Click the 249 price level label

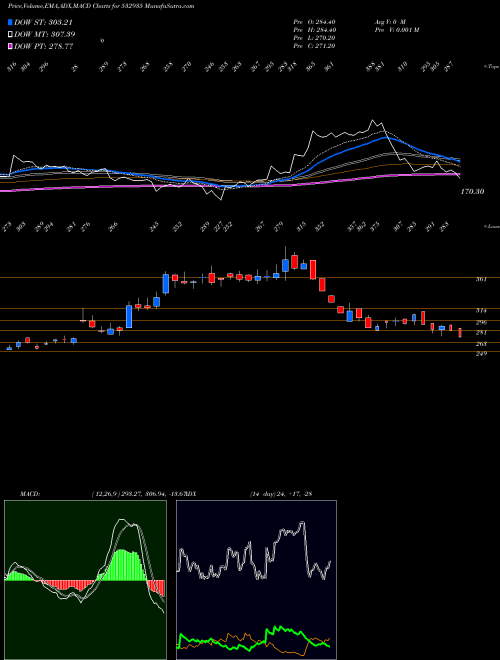point(482,354)
